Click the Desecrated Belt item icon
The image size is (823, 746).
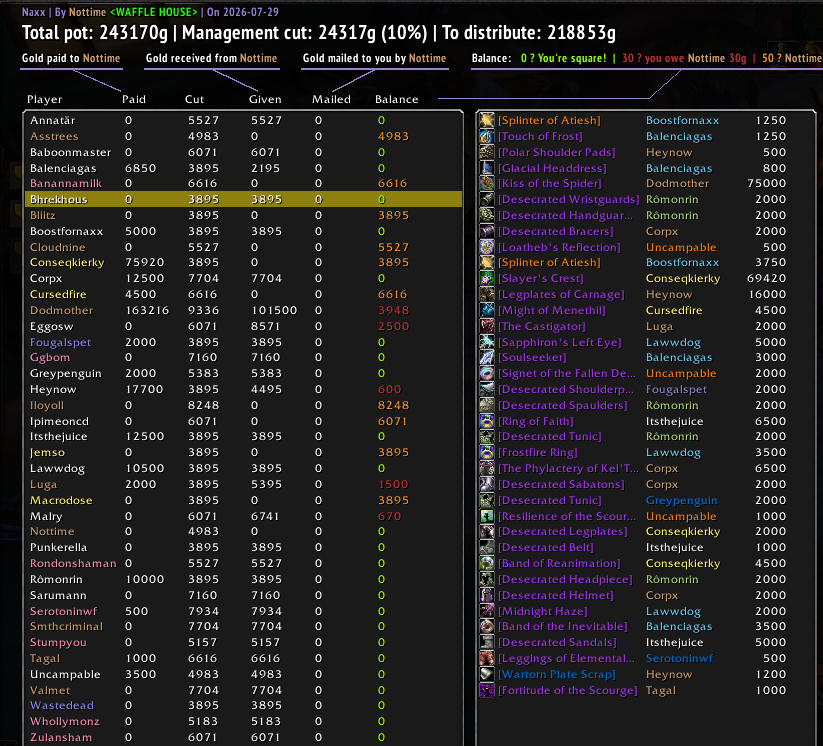pos(487,547)
